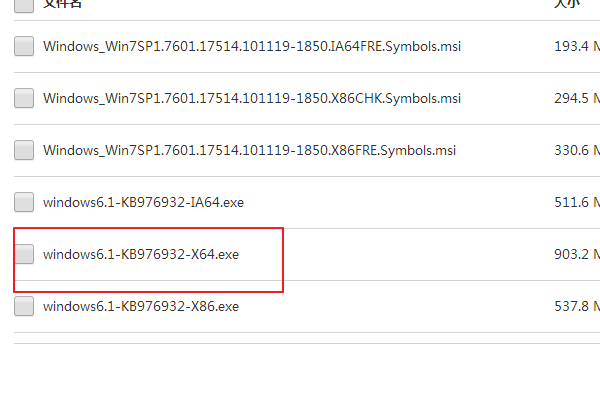Select the 294.5 M size cell

[576, 98]
